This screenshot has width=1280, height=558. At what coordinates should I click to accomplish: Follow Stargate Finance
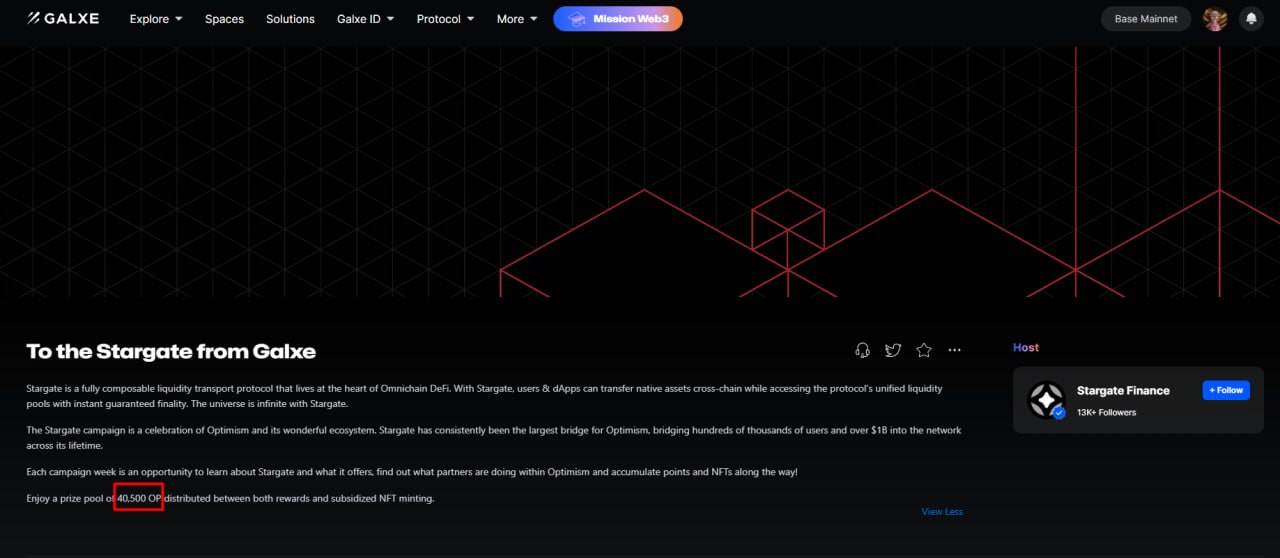tap(1226, 390)
